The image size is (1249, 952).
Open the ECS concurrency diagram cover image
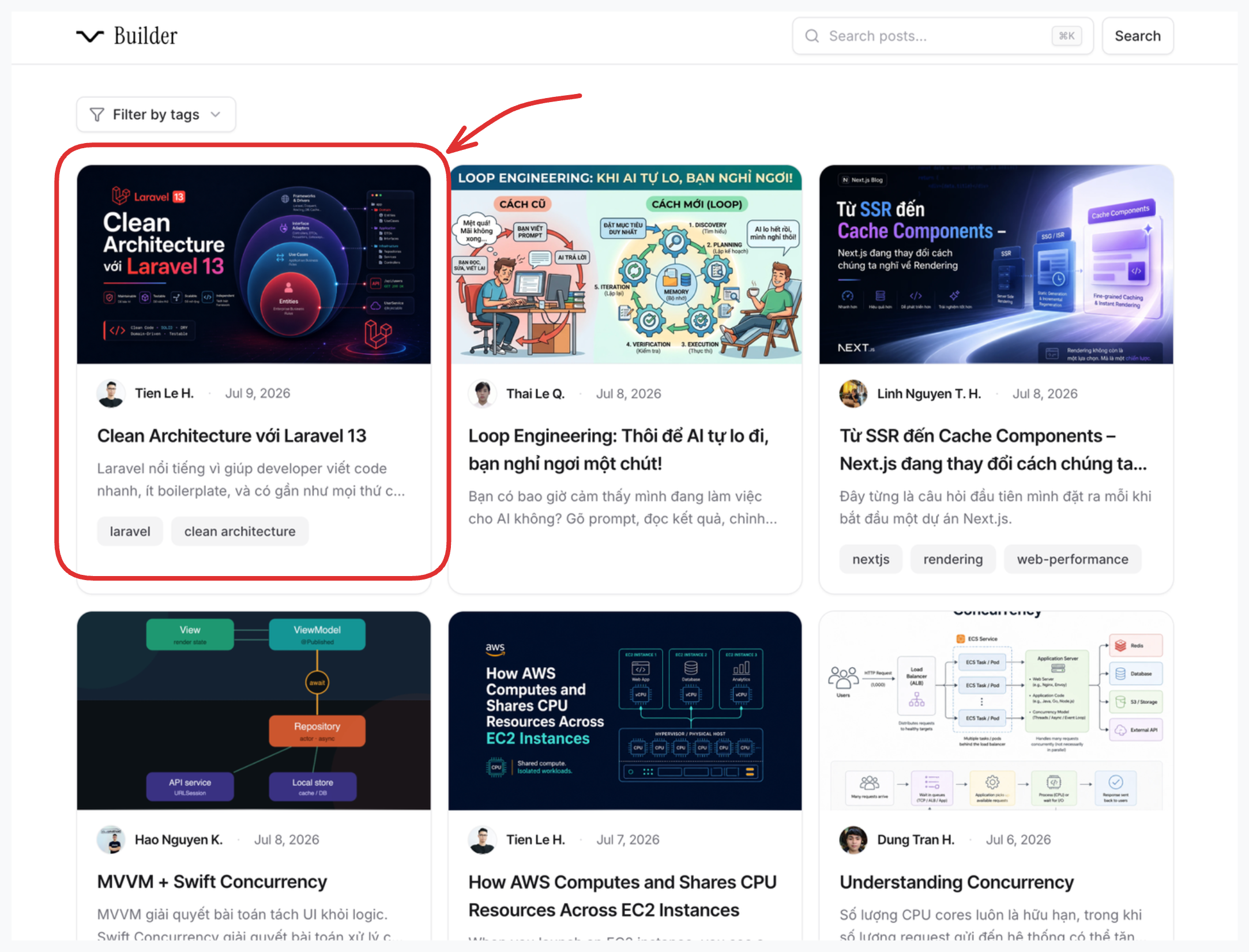996,711
